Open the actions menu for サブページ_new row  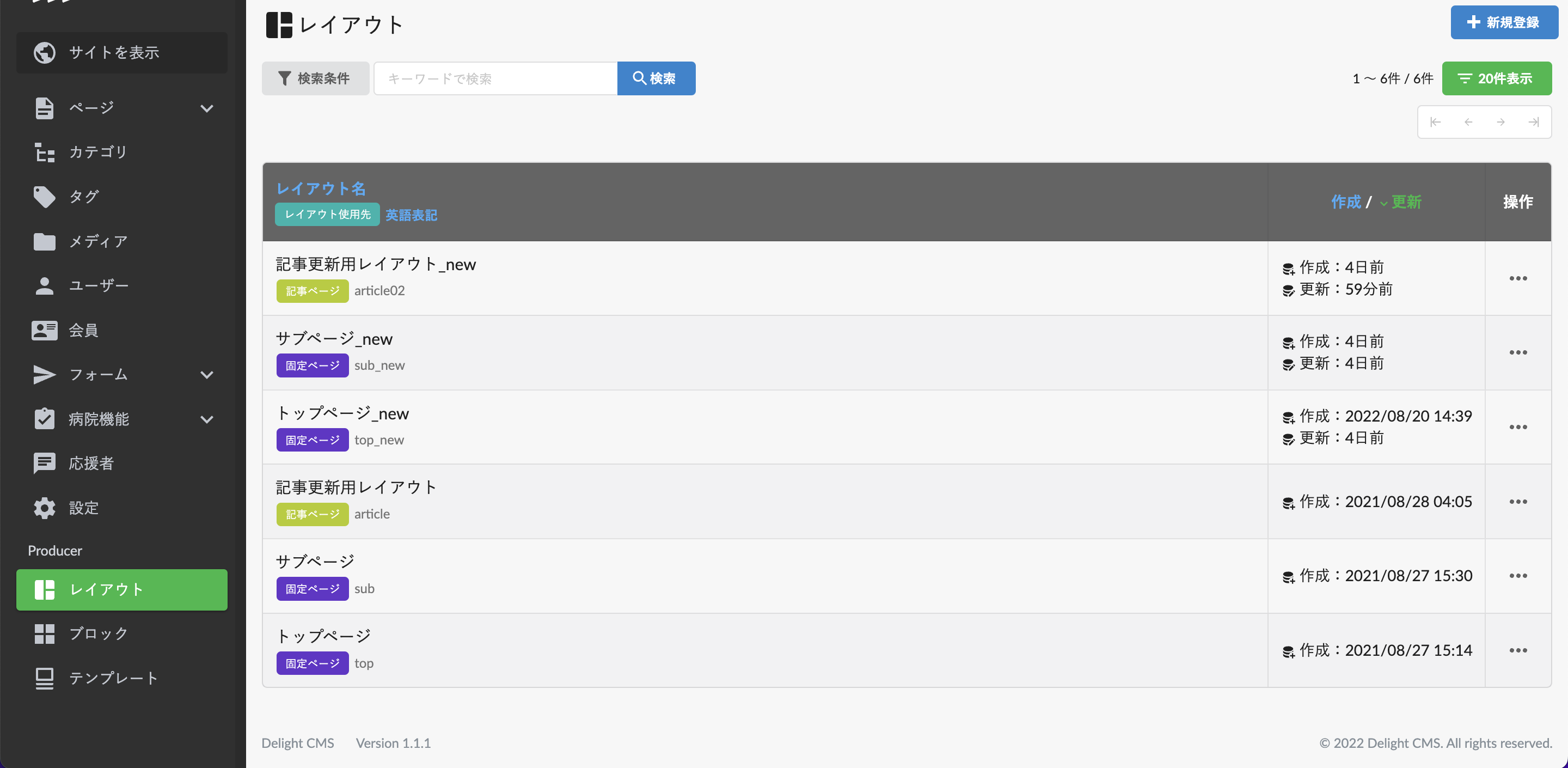(x=1517, y=352)
